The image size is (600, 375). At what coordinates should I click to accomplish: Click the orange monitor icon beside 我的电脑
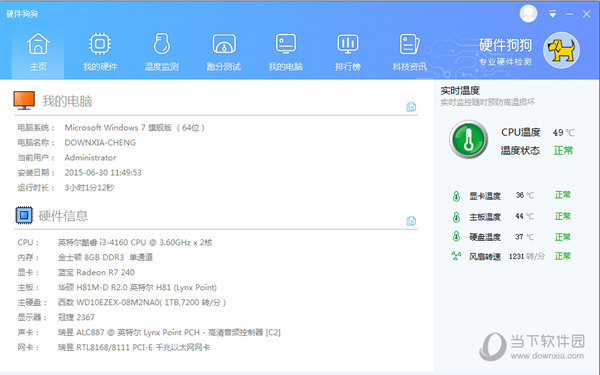coord(24,100)
